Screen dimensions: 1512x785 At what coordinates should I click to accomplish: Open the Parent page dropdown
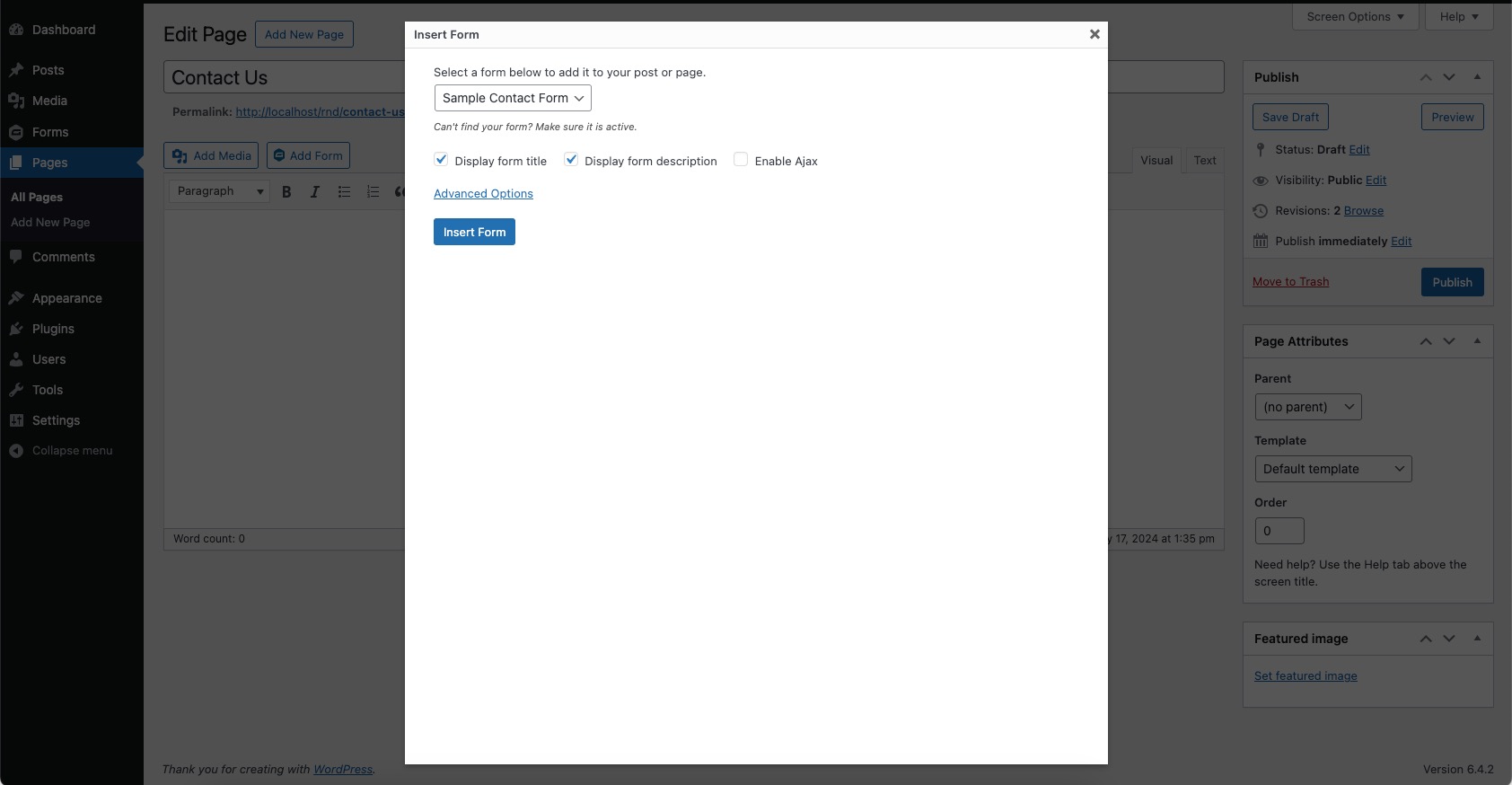coord(1308,407)
